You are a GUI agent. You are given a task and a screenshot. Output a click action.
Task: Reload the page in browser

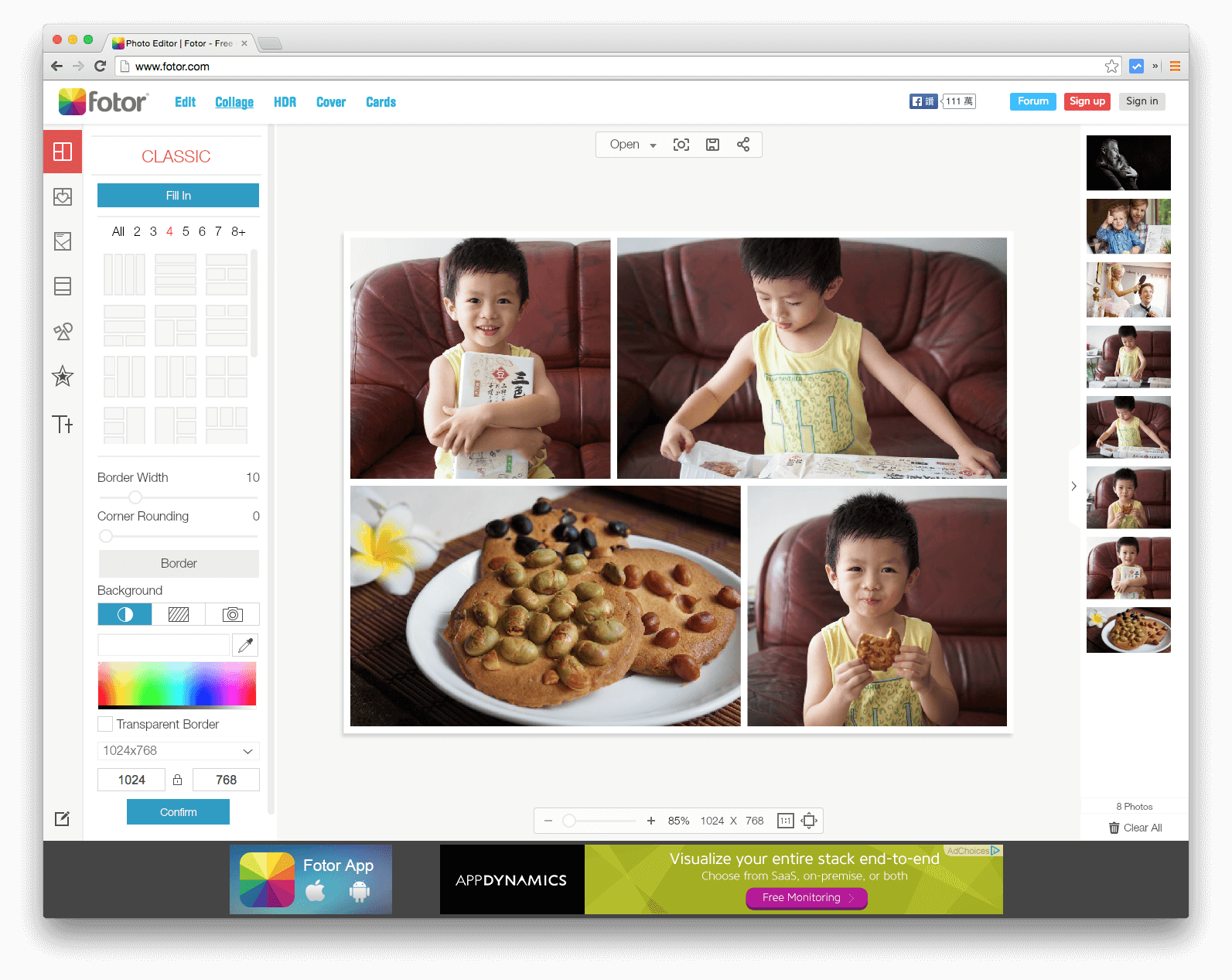click(x=100, y=67)
